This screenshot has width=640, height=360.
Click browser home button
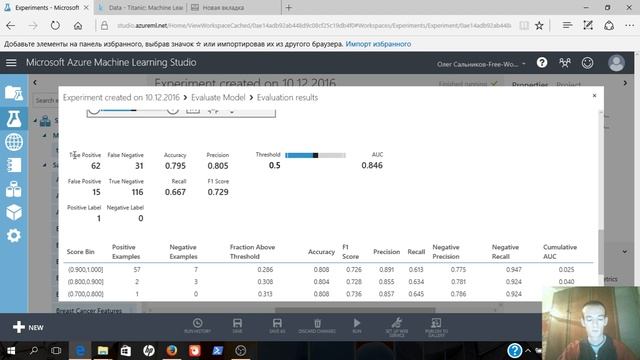pyautogui.click(x=78, y=25)
